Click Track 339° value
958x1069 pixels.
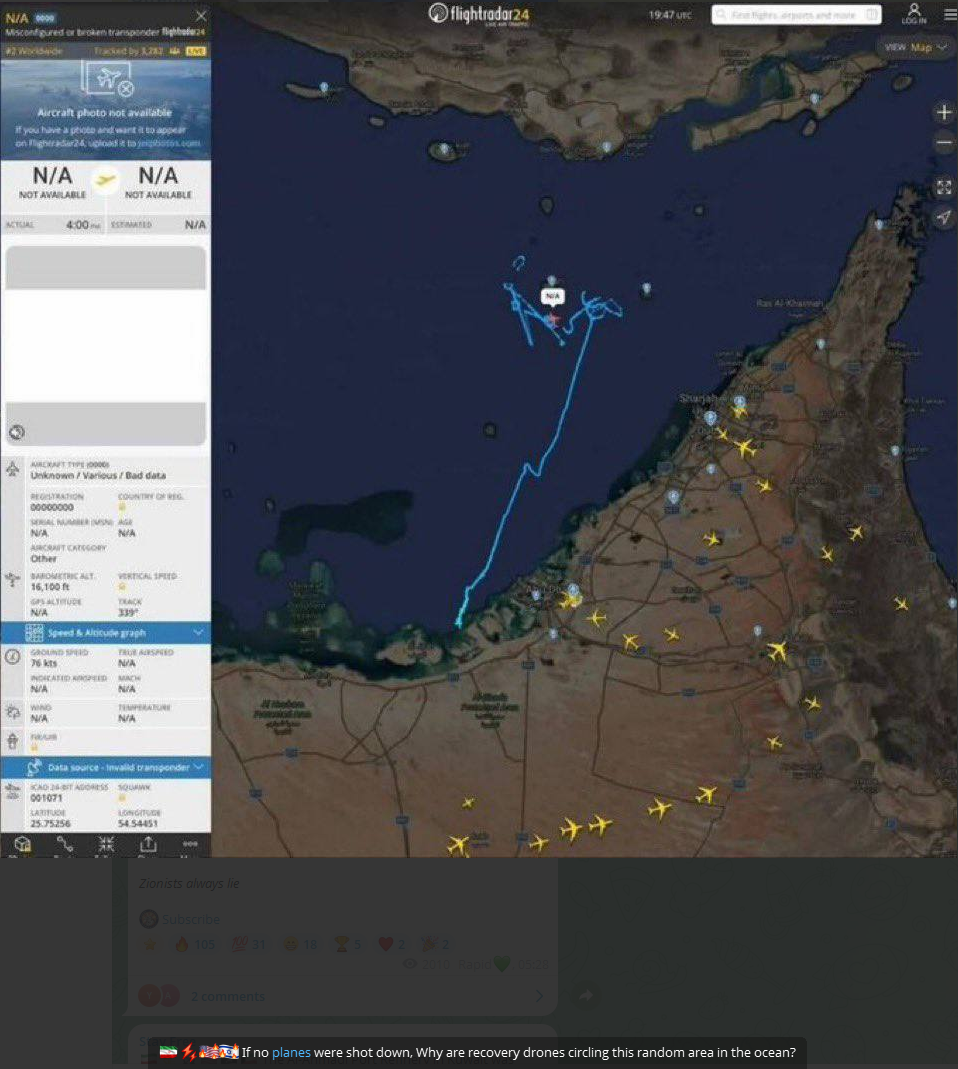128,613
